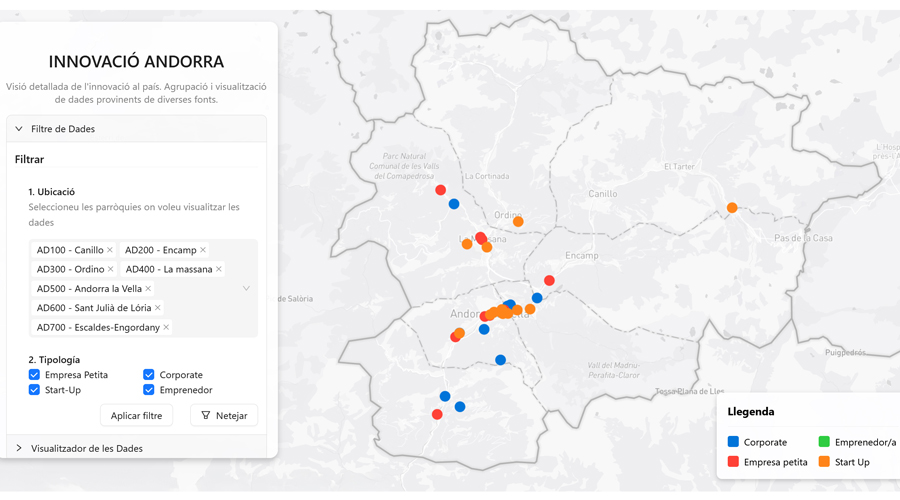Select the orange marker at Ordino

[518, 222]
